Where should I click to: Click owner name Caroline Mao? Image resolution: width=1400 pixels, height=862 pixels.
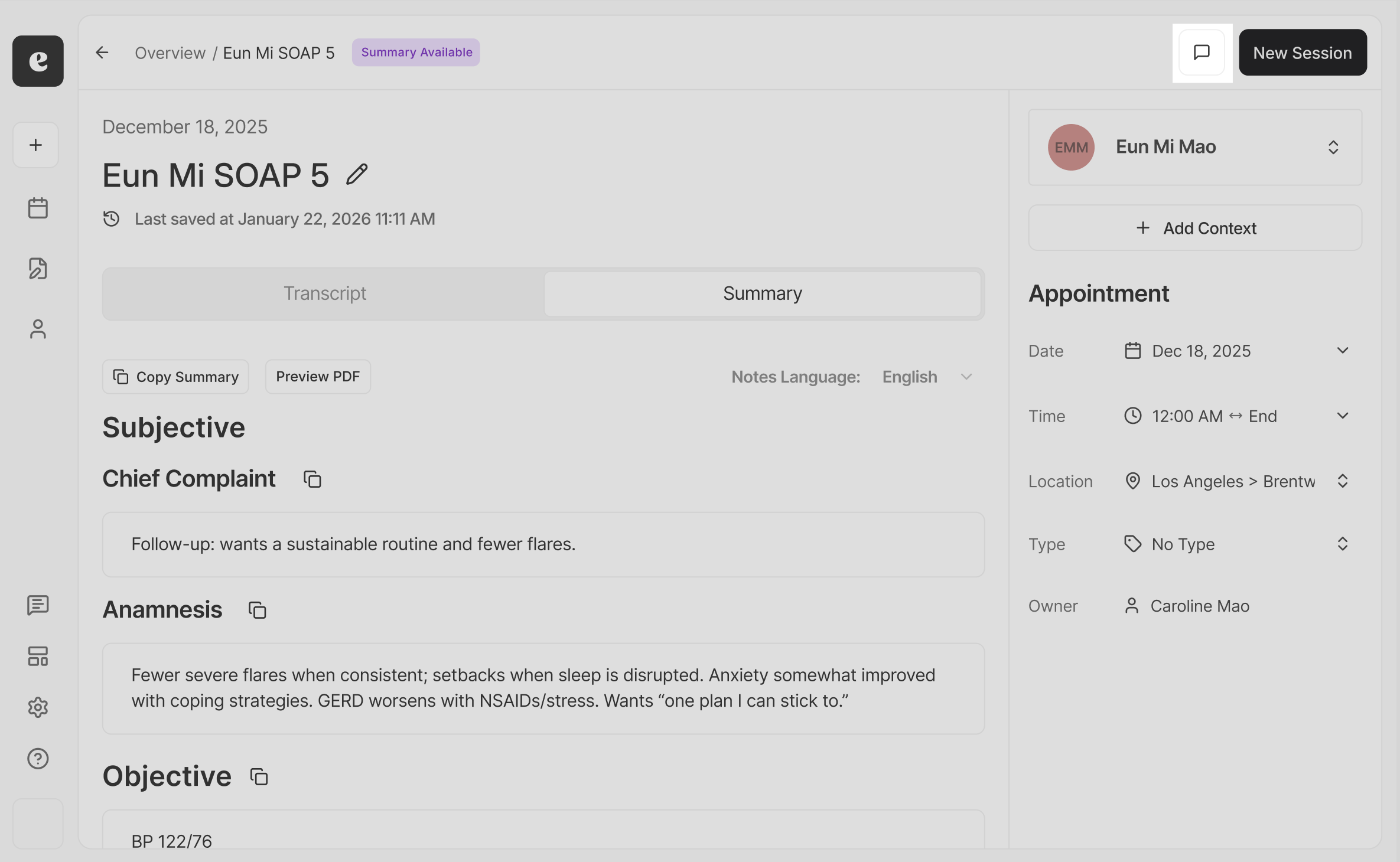[1200, 606]
